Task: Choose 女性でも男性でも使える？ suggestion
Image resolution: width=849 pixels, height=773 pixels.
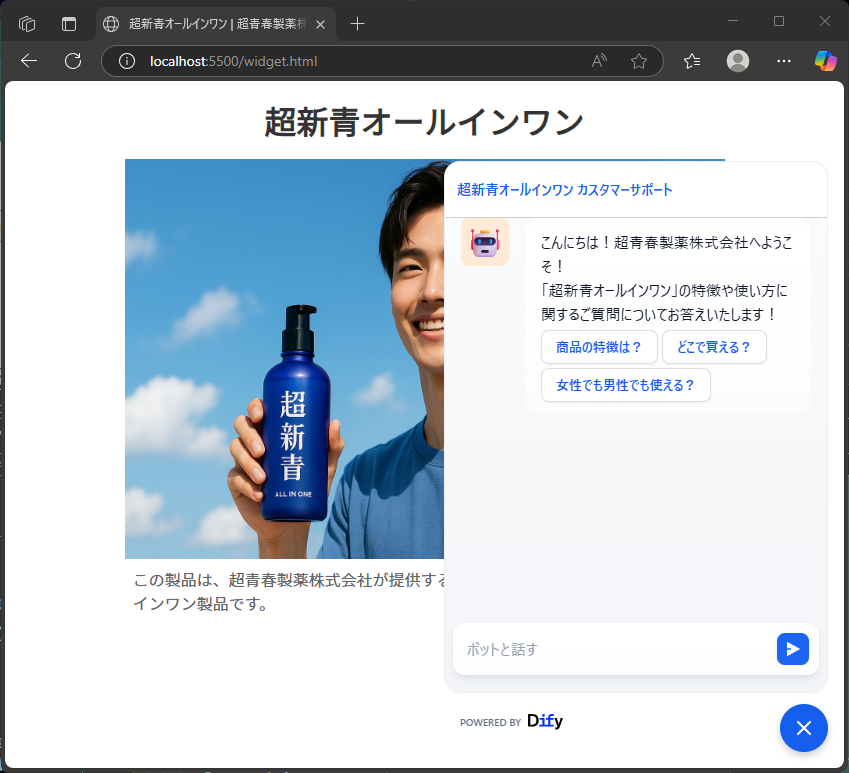Action: [x=625, y=385]
